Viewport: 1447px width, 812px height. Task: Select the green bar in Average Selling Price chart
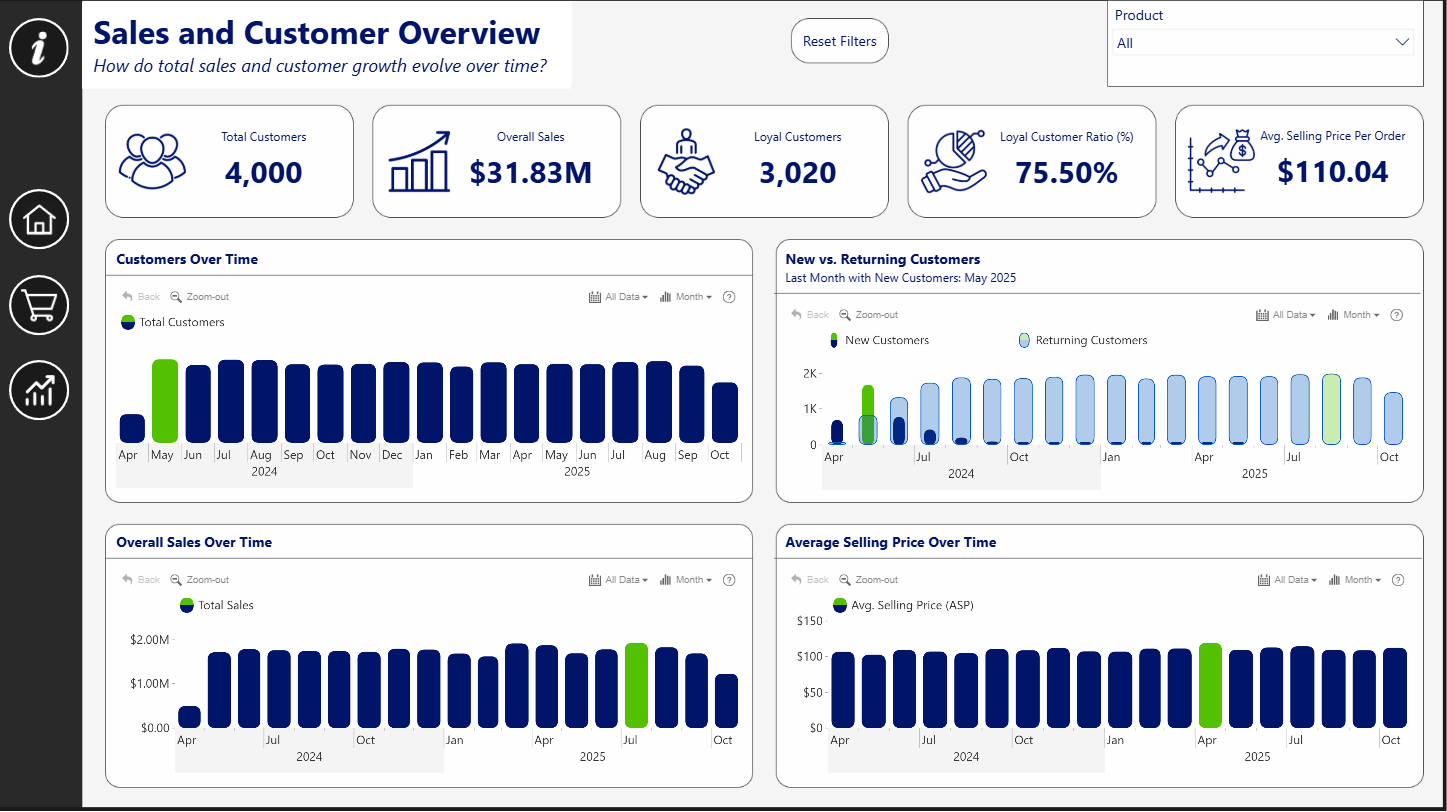[1210, 685]
